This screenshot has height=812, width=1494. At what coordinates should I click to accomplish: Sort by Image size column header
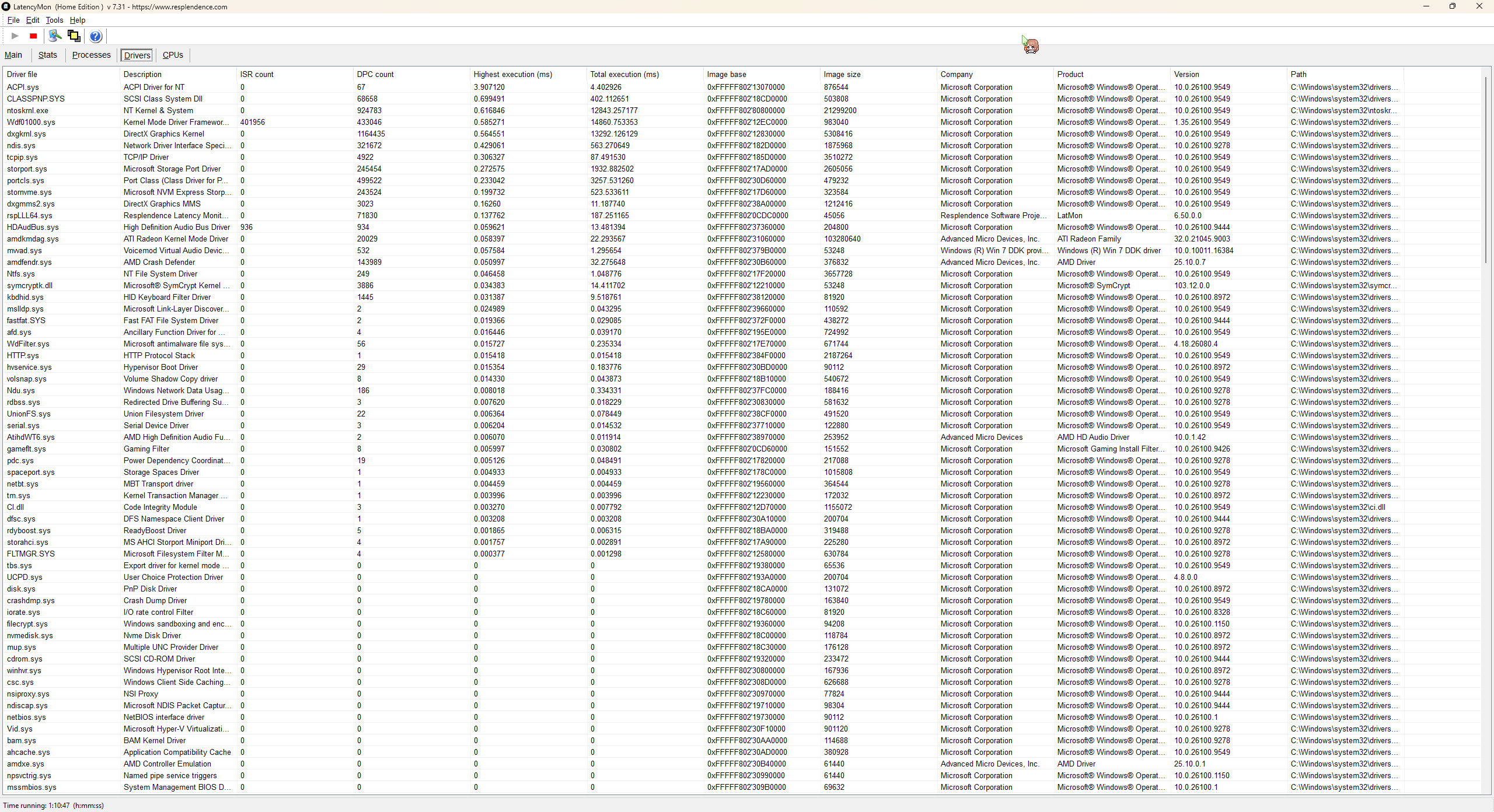pyautogui.click(x=878, y=74)
